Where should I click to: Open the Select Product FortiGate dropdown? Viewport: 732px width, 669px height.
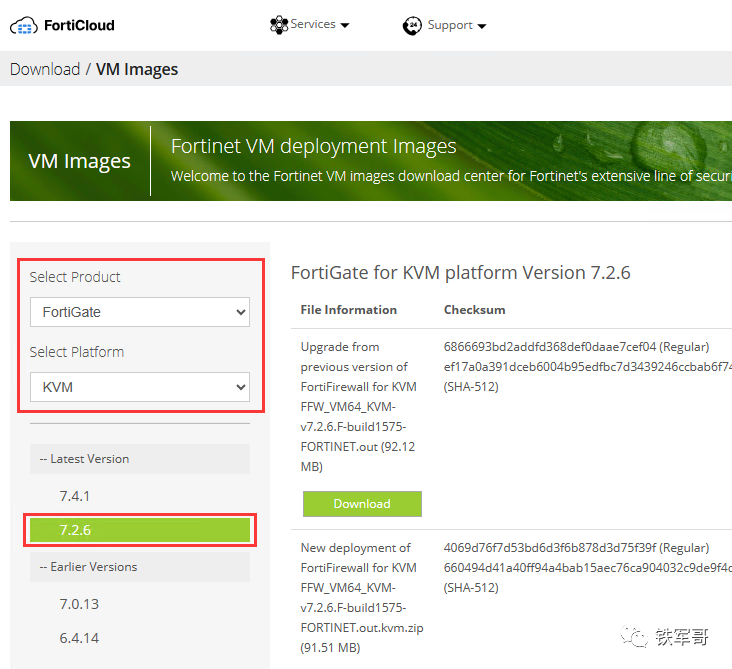(140, 312)
